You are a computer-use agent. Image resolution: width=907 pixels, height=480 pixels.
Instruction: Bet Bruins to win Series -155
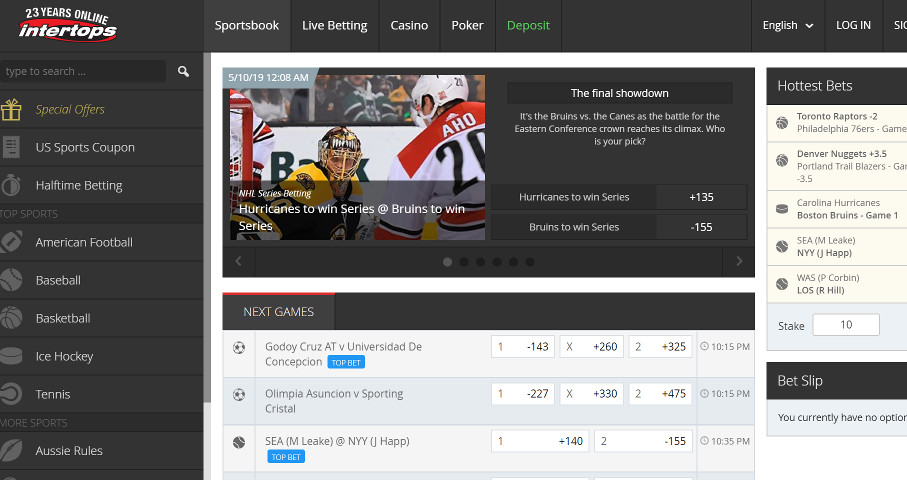point(619,227)
